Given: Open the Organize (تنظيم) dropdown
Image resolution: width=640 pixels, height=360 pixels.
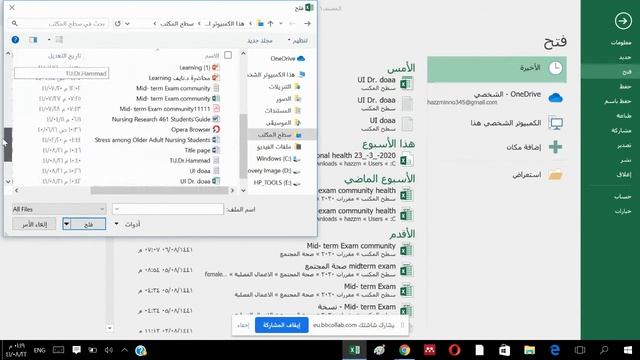Looking at the screenshot, I should (298, 40).
